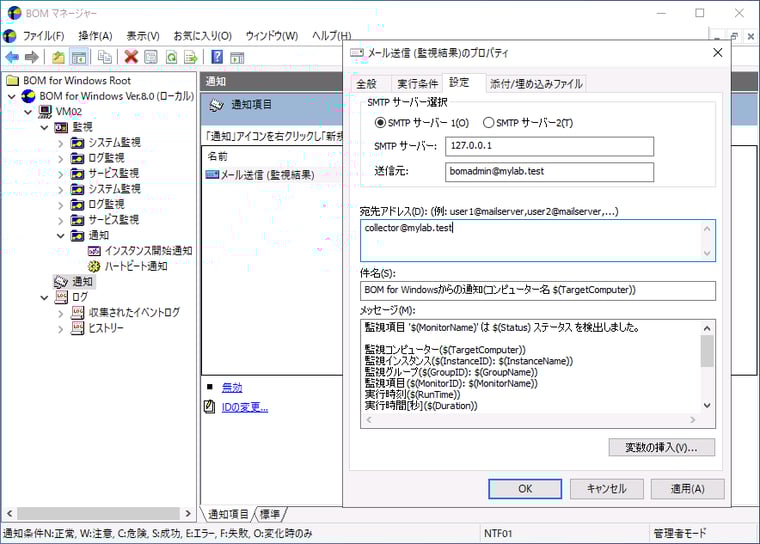Collapse the ログ tree branch

coord(44,298)
